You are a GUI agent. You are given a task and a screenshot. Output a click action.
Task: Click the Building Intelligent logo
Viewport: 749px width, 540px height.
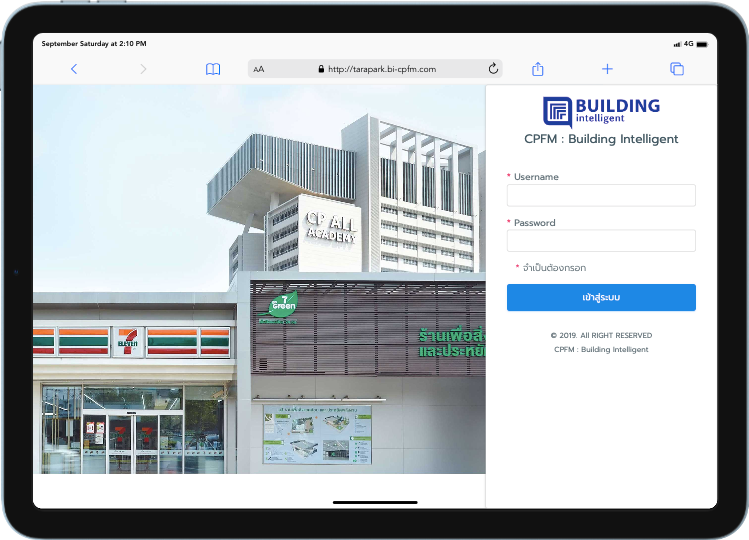pos(601,110)
